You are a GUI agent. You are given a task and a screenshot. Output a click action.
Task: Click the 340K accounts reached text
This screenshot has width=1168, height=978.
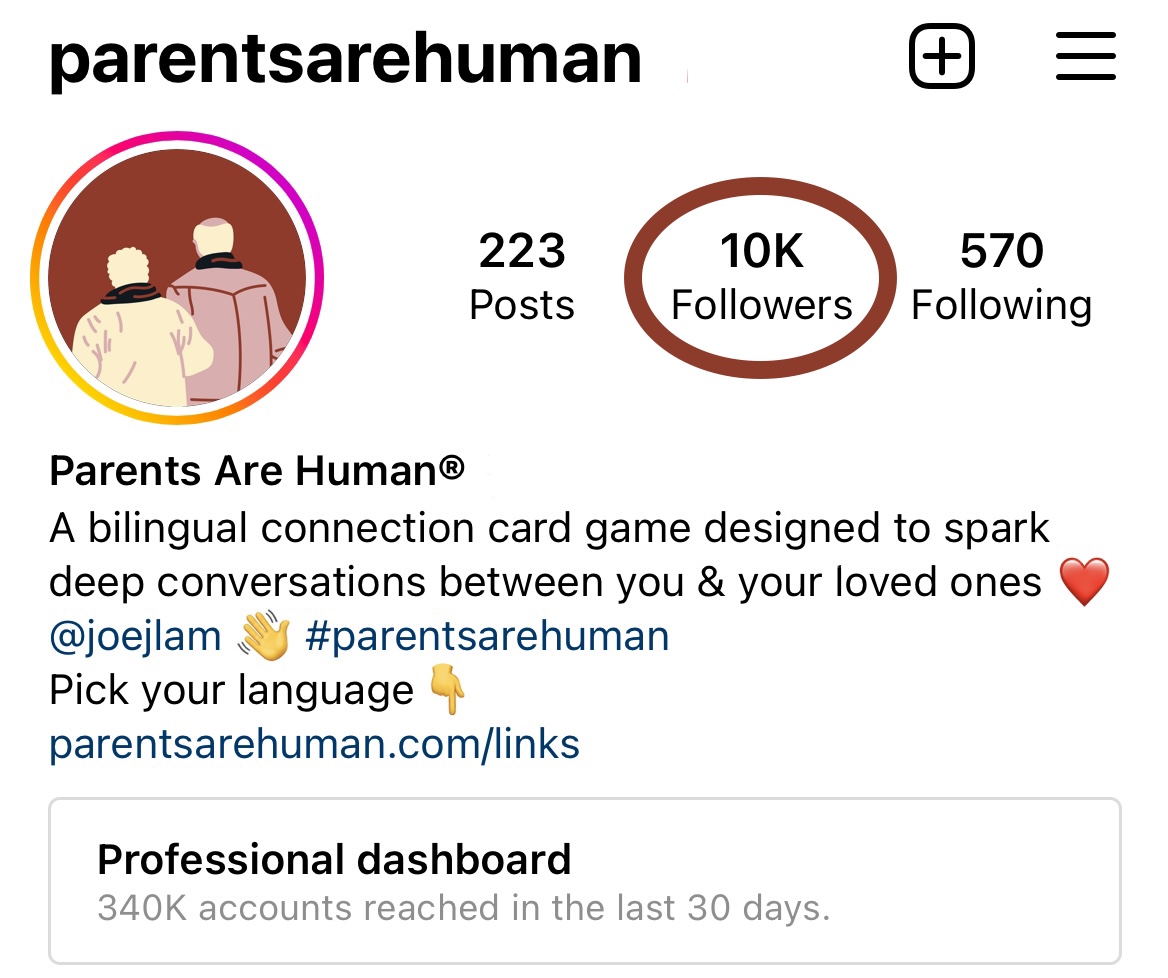463,908
